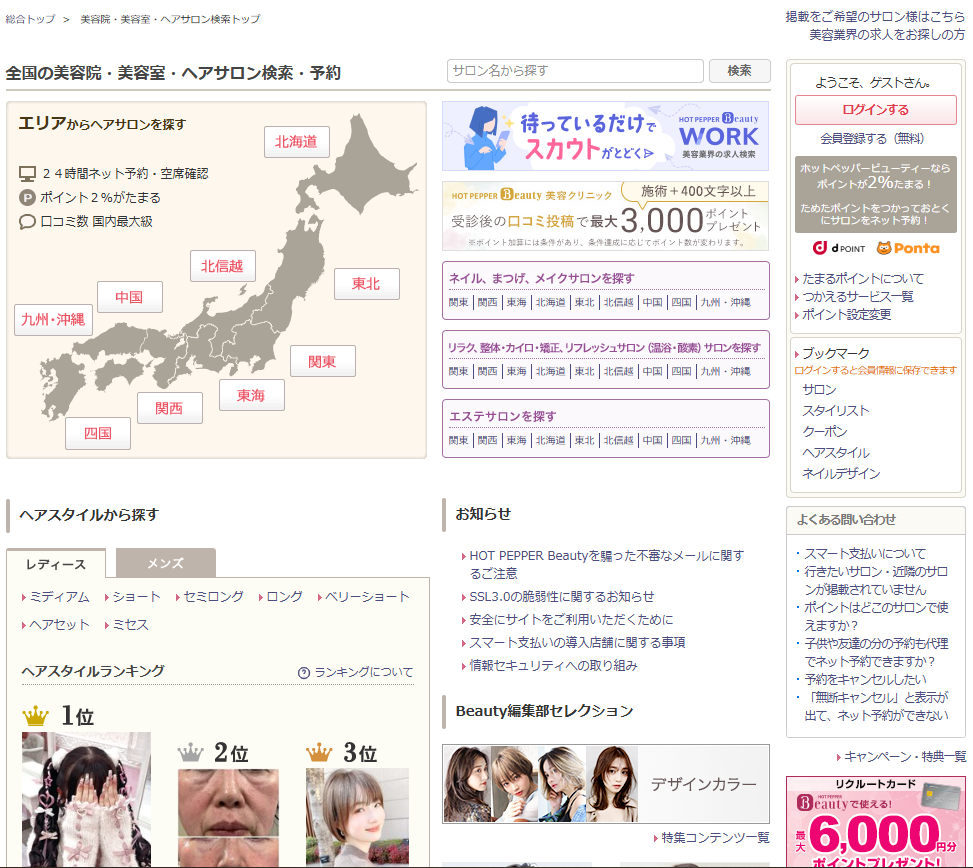Open スマート支払いの導入店舗に関する事項 notice
The width and height of the screenshot is (973, 868).
[x=577, y=643]
